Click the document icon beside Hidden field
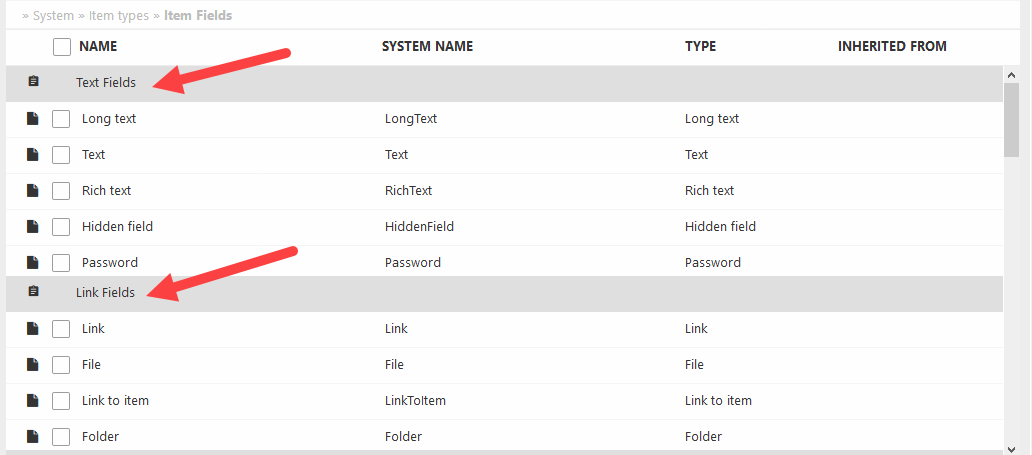Viewport: 1032px width, 455px height. (x=33, y=226)
